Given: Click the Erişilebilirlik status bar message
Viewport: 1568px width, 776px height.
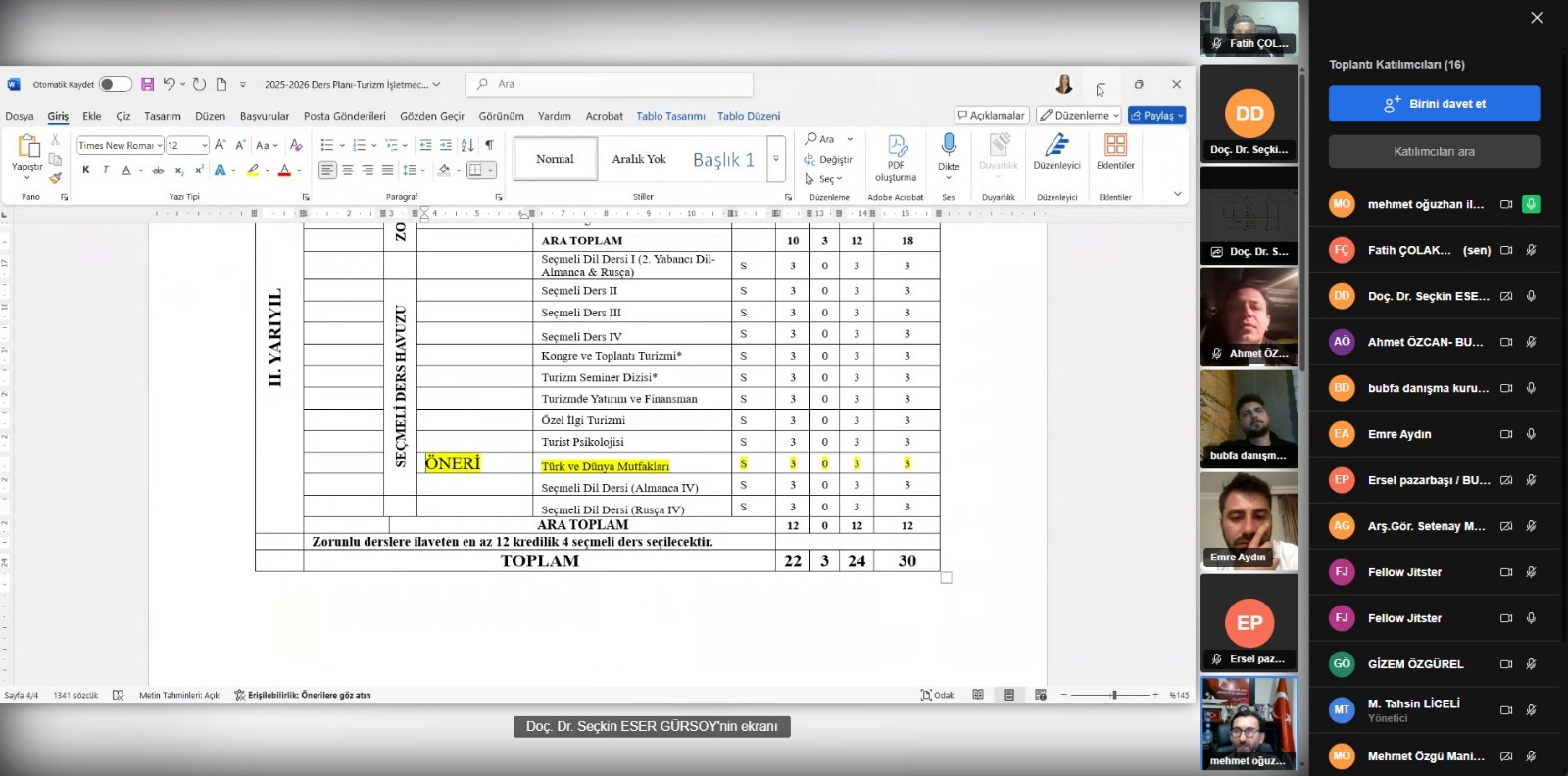Looking at the screenshot, I should (303, 695).
